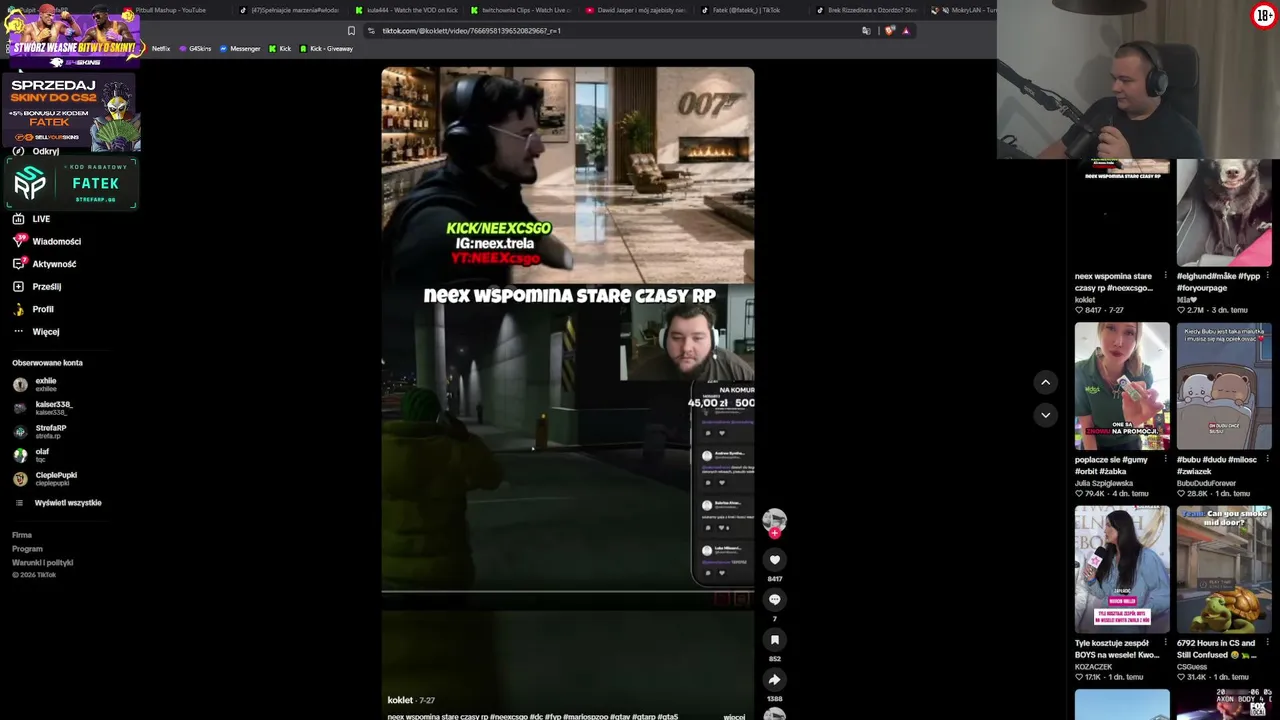Open 'poplacze sie #gumy' video thumbnail
The image size is (1280, 720).
tap(1122, 386)
